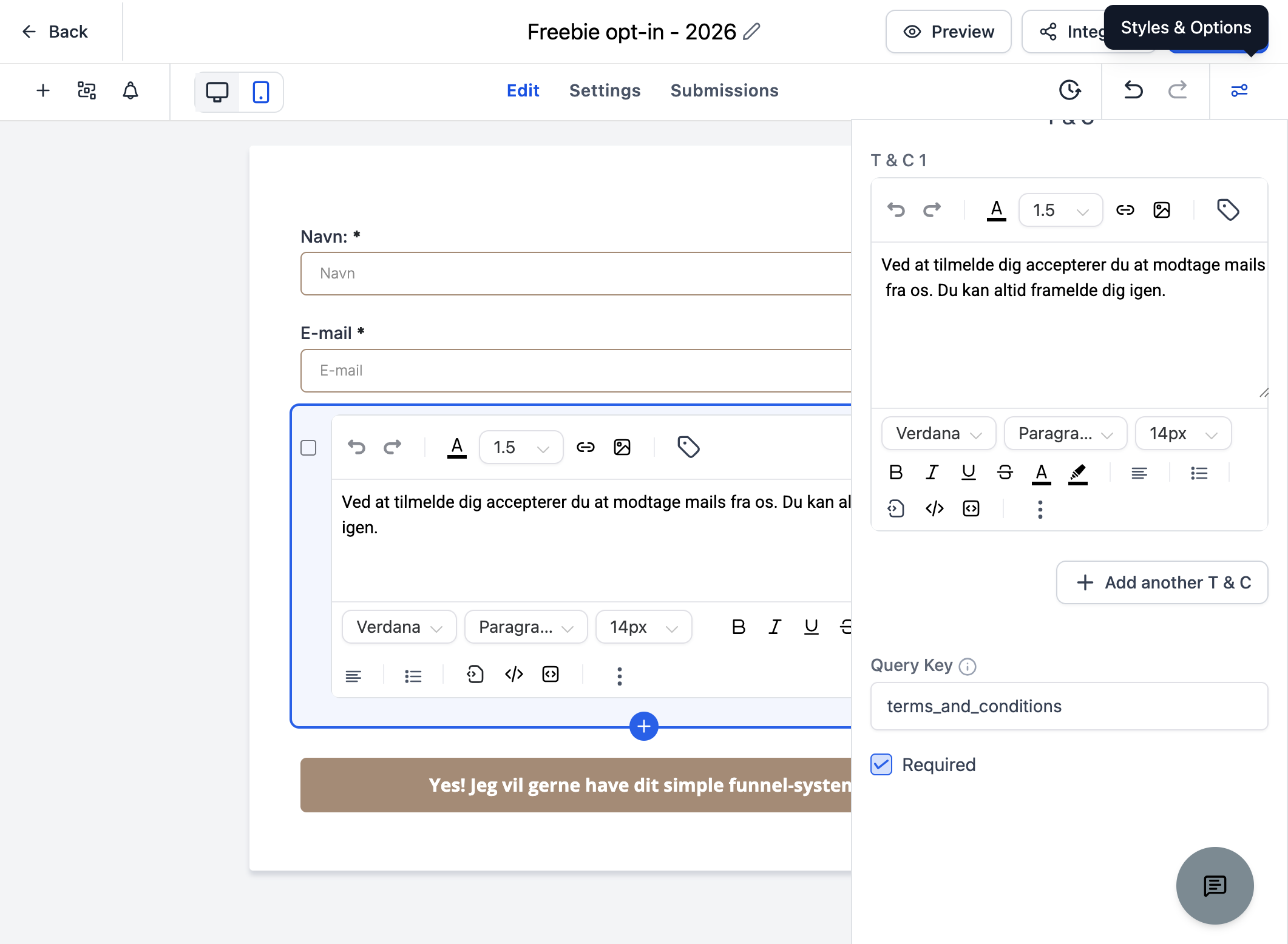
Task: Apply italic in sidebar editor
Action: coord(932,473)
